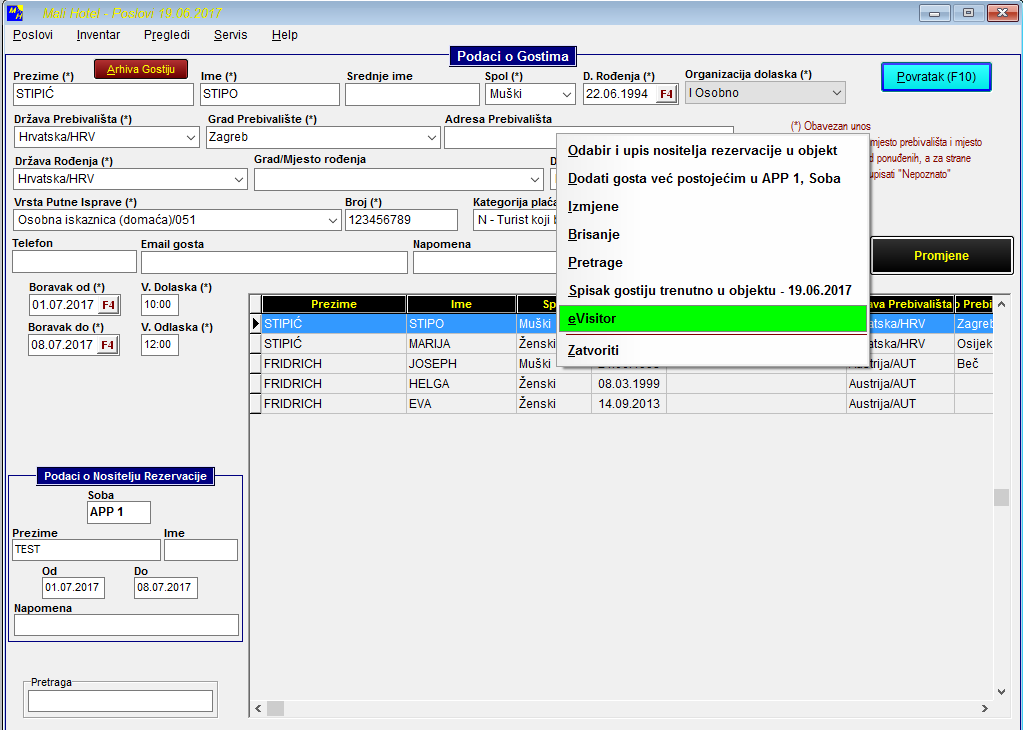Screen dimensions: 1023x730
Task: Select the row marker arrow beside STIPIĆ STIPO
Action: 256,324
